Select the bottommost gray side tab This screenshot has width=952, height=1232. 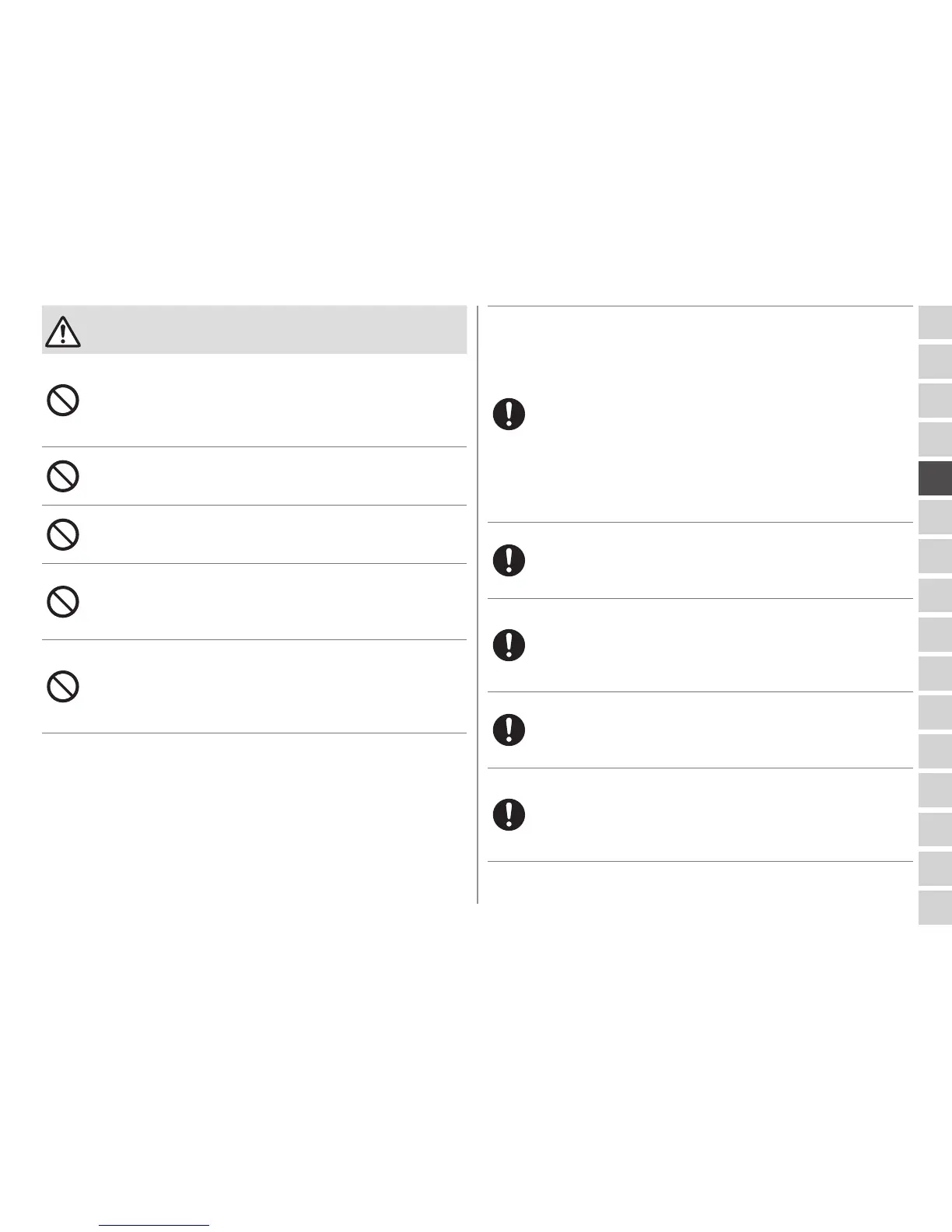point(935,907)
